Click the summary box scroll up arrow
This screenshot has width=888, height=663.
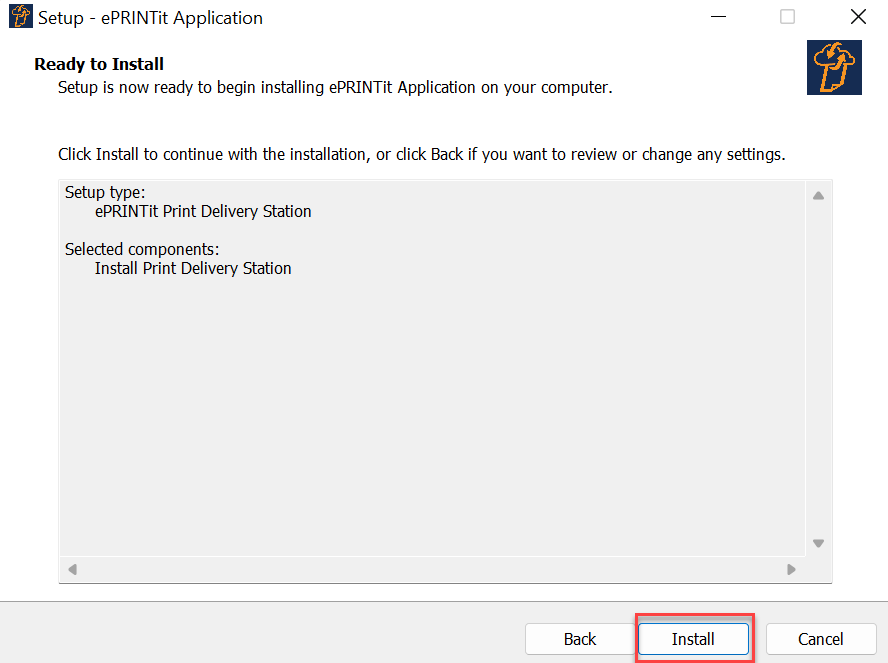818,196
